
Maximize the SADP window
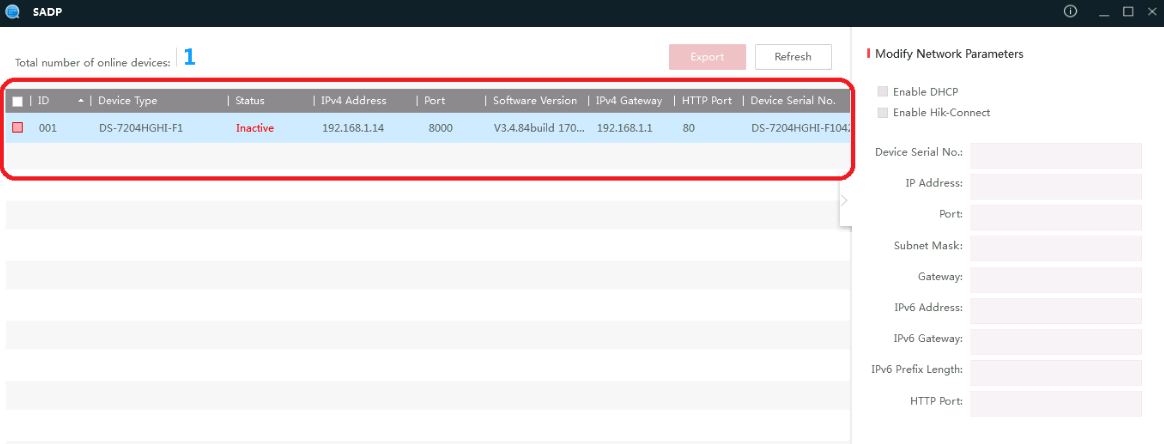[1128, 12]
